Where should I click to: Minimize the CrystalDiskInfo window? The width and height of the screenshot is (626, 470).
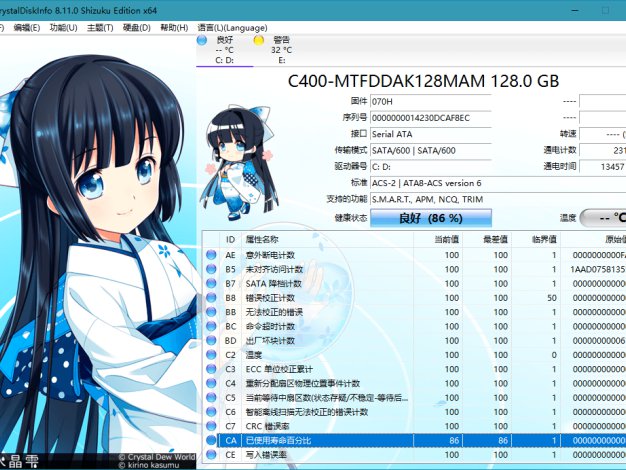[x=575, y=10]
